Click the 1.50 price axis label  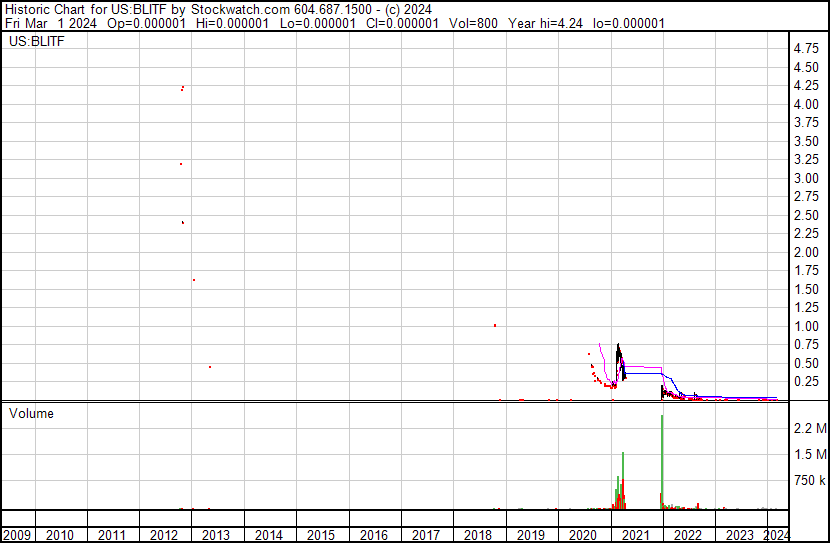pos(806,289)
